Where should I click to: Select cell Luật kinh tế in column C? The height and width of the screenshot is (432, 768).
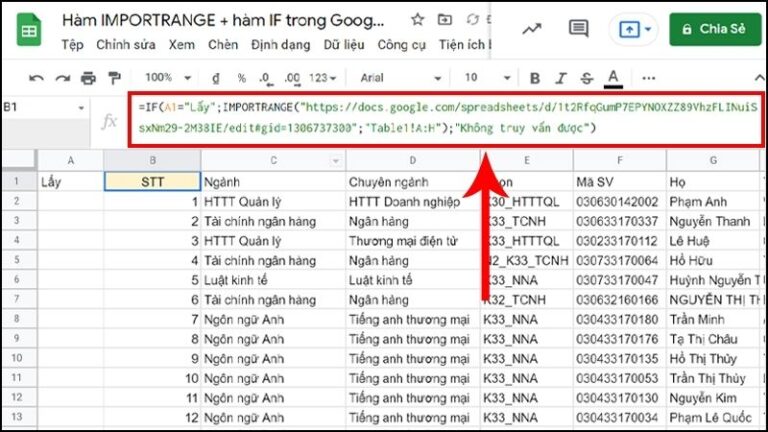[x=273, y=280]
